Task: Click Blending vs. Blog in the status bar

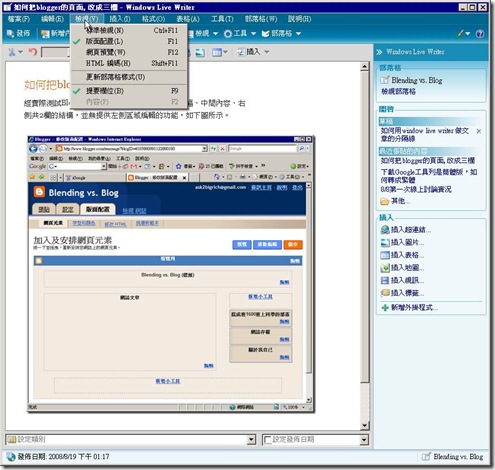Action: click(x=458, y=457)
